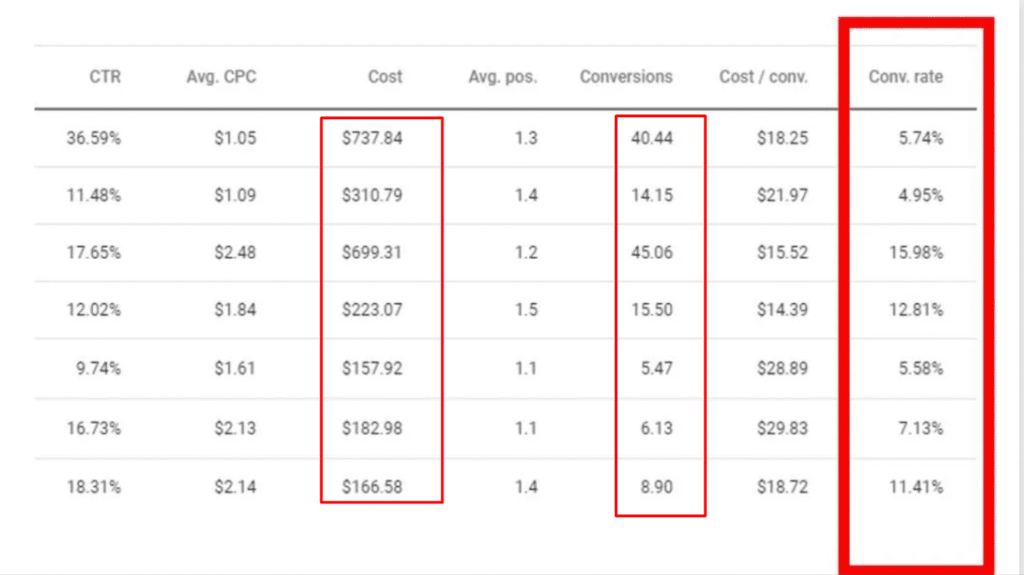The image size is (1024, 575).
Task: Select the $29.83 cost per conversion cell
Action: [782, 428]
